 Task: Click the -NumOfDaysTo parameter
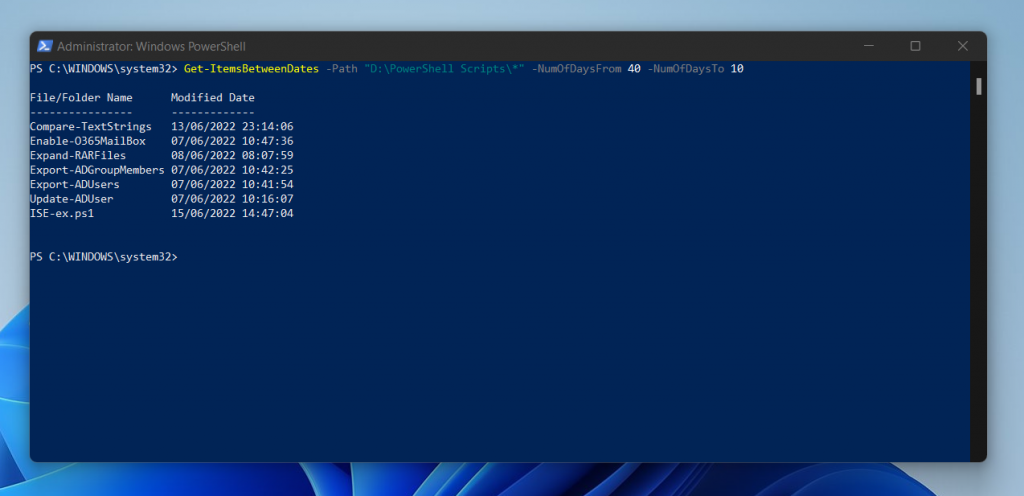[x=686, y=69]
